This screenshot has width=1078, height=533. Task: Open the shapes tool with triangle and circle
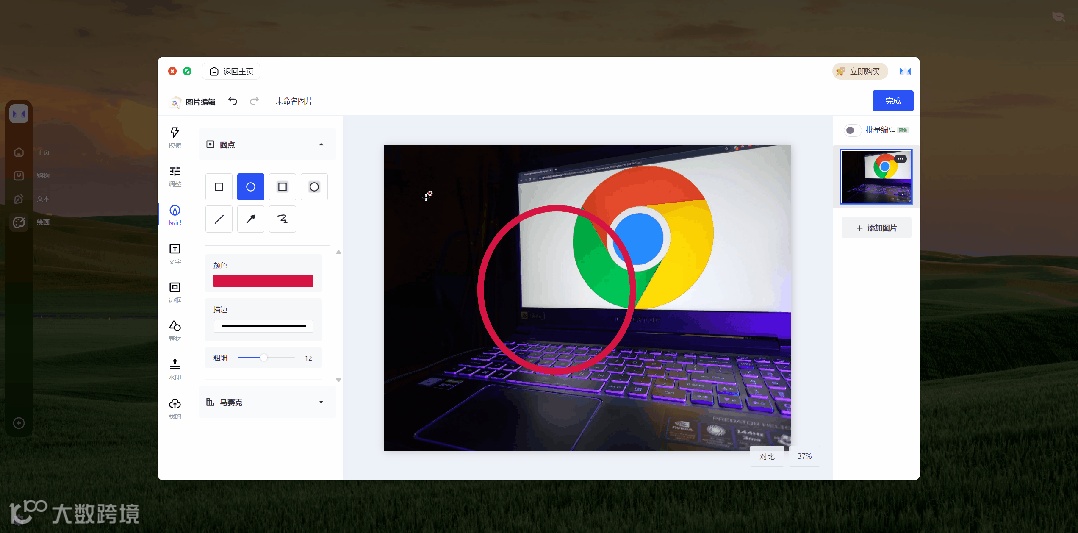[175, 329]
